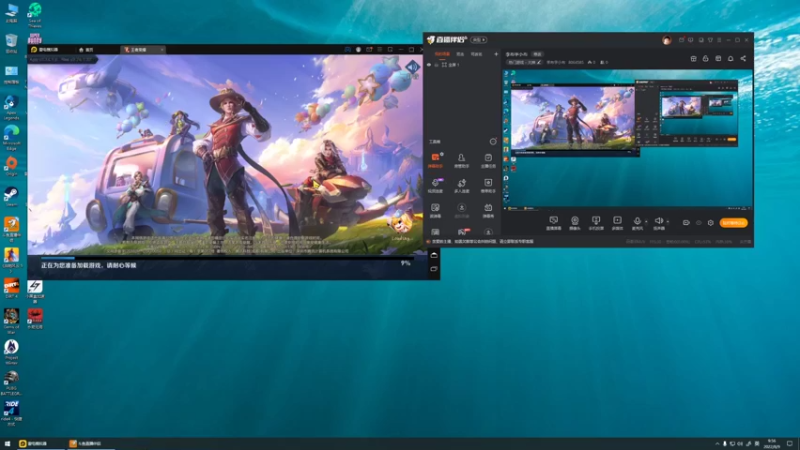This screenshot has height=450, width=800.
Task: Switch to the second scene tab
Action: click(460, 54)
